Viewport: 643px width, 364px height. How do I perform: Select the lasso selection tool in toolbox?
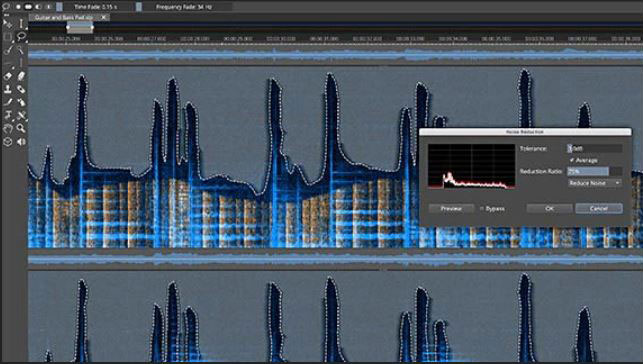[21, 36]
